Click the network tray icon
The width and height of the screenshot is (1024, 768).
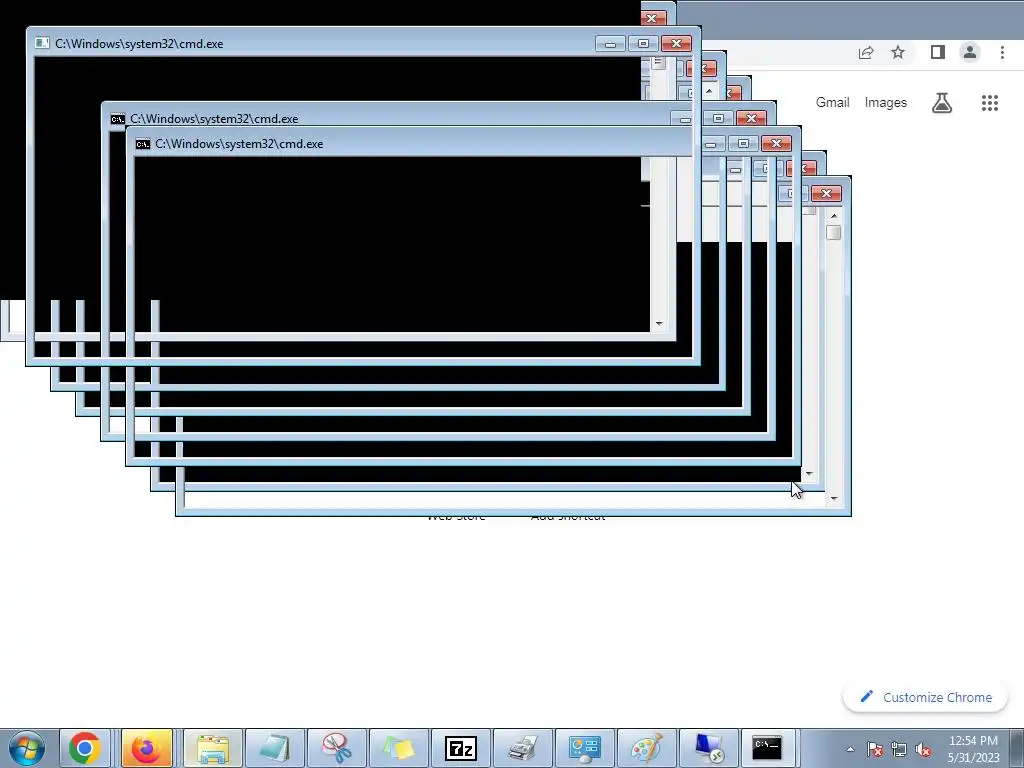899,749
